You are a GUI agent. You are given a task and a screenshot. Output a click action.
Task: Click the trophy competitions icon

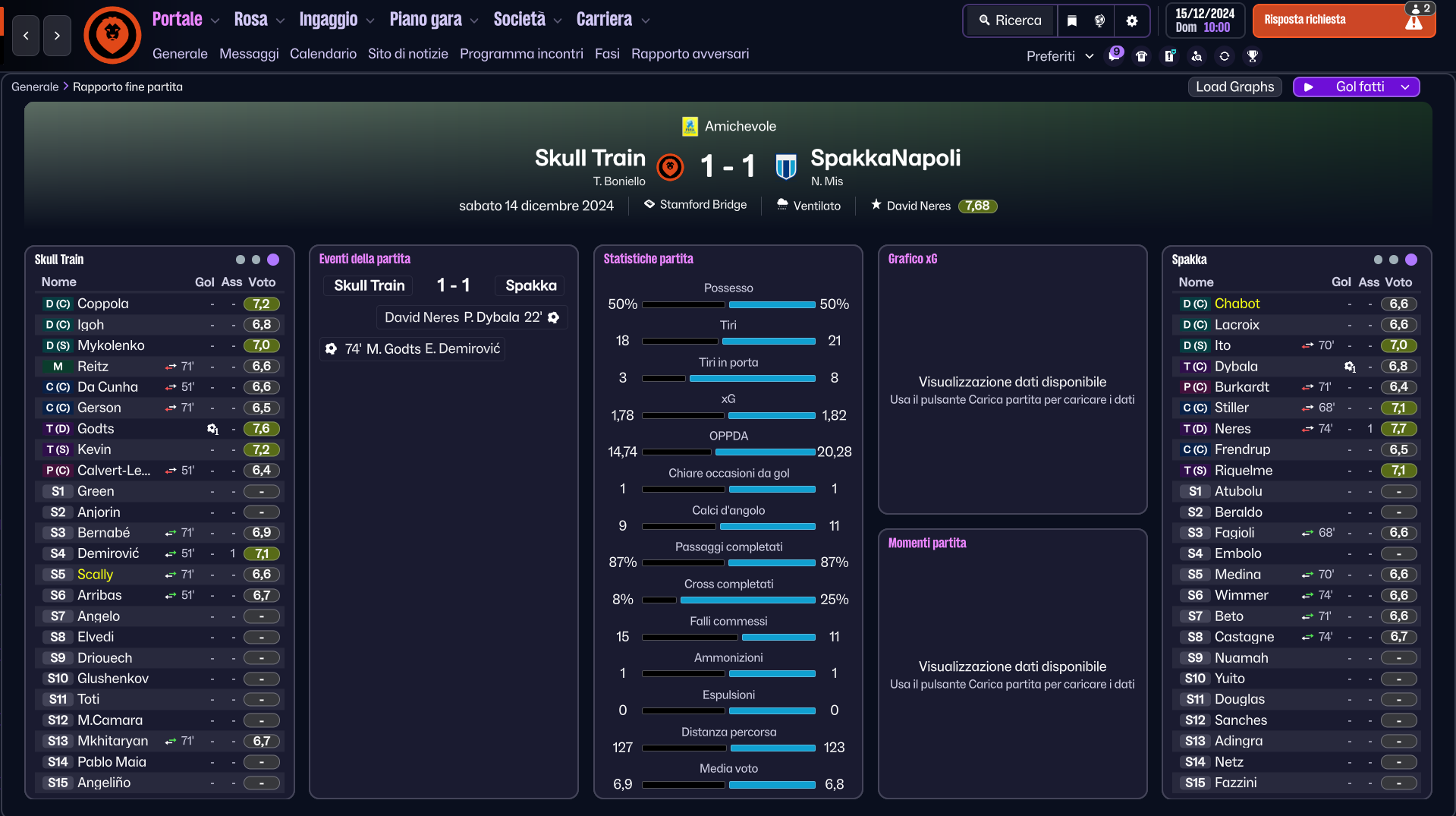click(x=1253, y=56)
